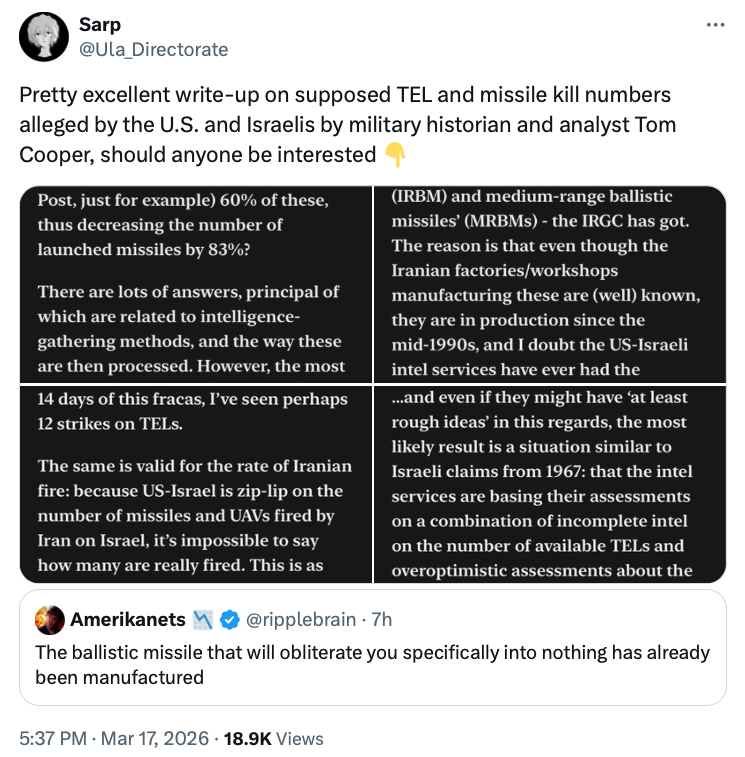745x757 pixels.
Task: Click the pointing-down hand emoji
Action: (396, 155)
